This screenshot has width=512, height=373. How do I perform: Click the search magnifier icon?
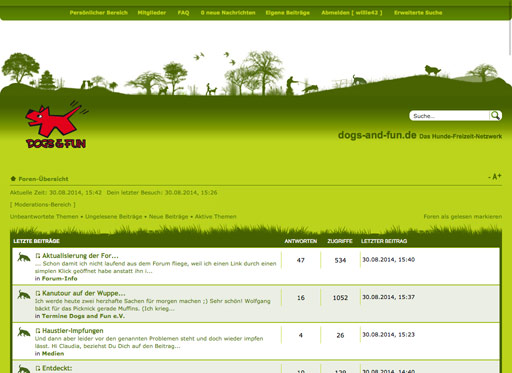coord(495,116)
